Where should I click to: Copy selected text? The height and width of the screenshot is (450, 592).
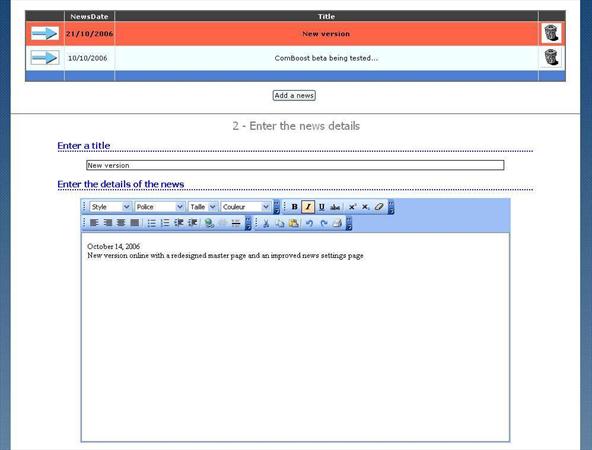pos(280,223)
